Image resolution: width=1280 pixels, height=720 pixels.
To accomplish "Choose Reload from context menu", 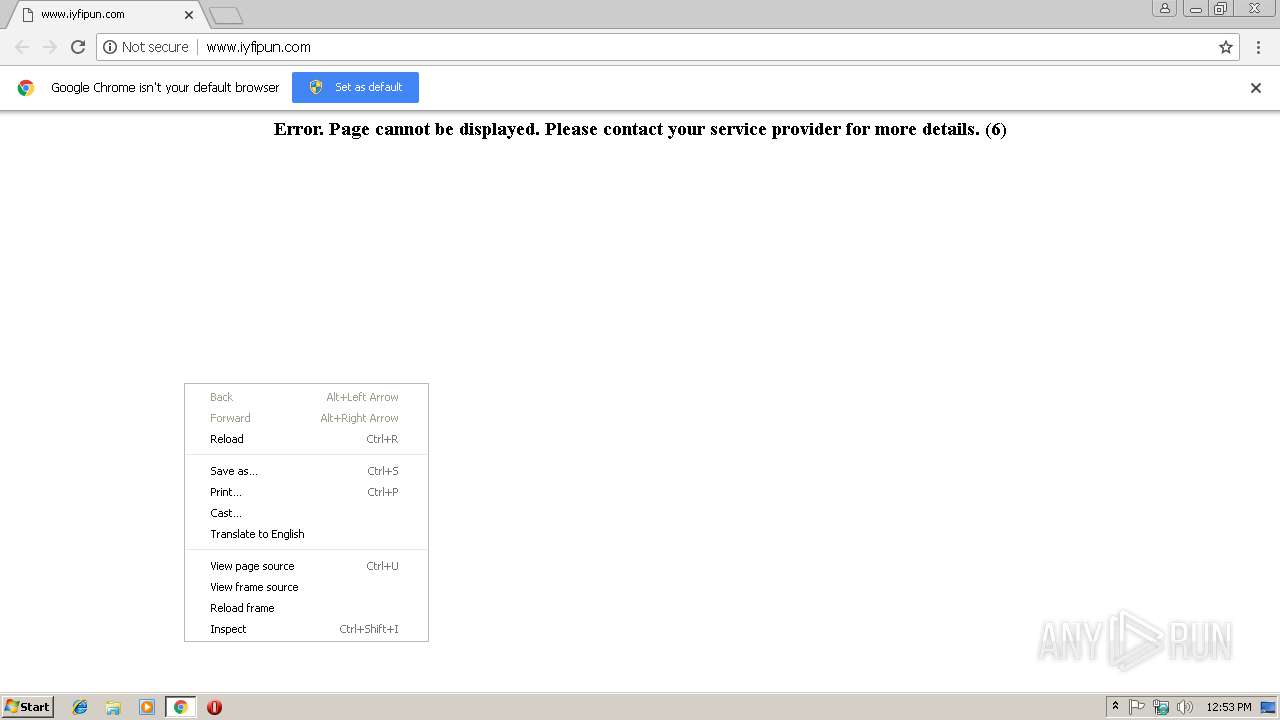I will click(x=306, y=439).
